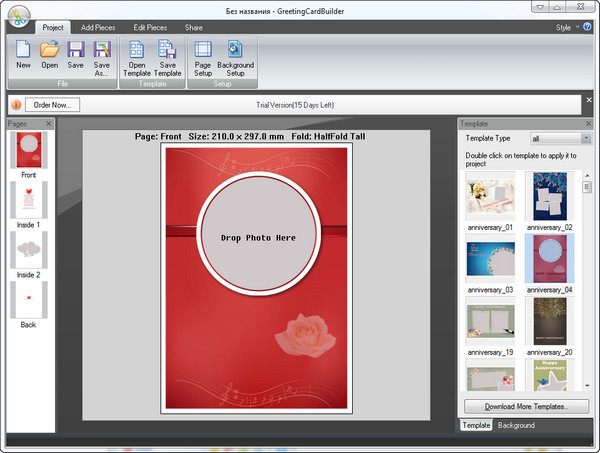Open the Background tab at the bottom
The width and height of the screenshot is (600, 453).
(x=516, y=425)
